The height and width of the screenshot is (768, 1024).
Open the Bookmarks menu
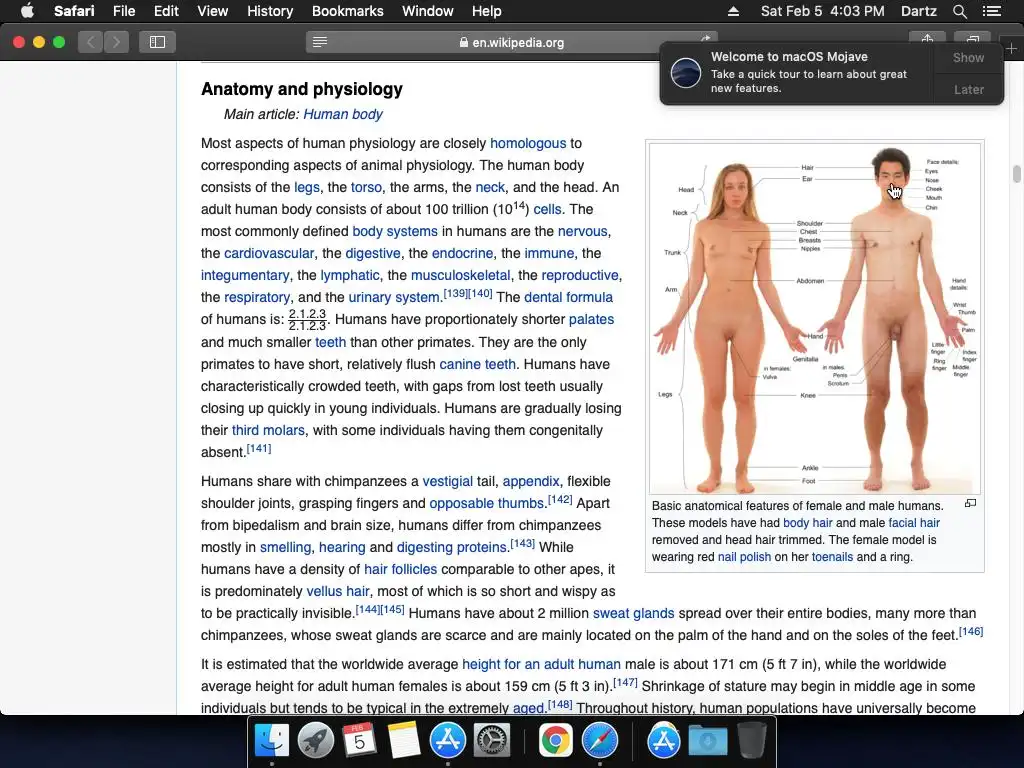[x=347, y=11]
